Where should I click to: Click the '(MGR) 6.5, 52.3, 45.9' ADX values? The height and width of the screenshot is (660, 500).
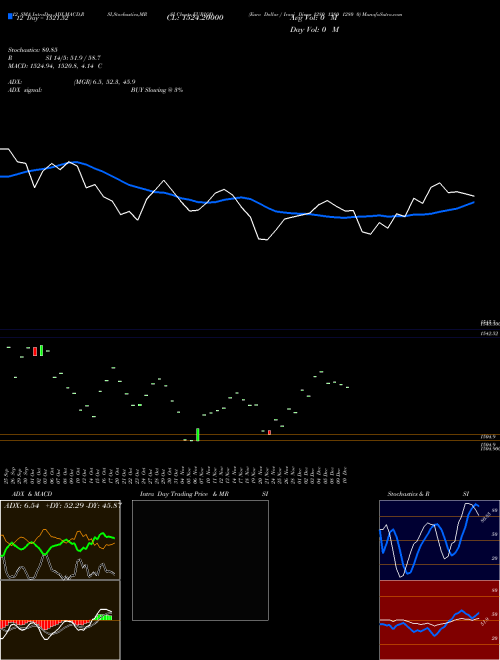tap(104, 82)
